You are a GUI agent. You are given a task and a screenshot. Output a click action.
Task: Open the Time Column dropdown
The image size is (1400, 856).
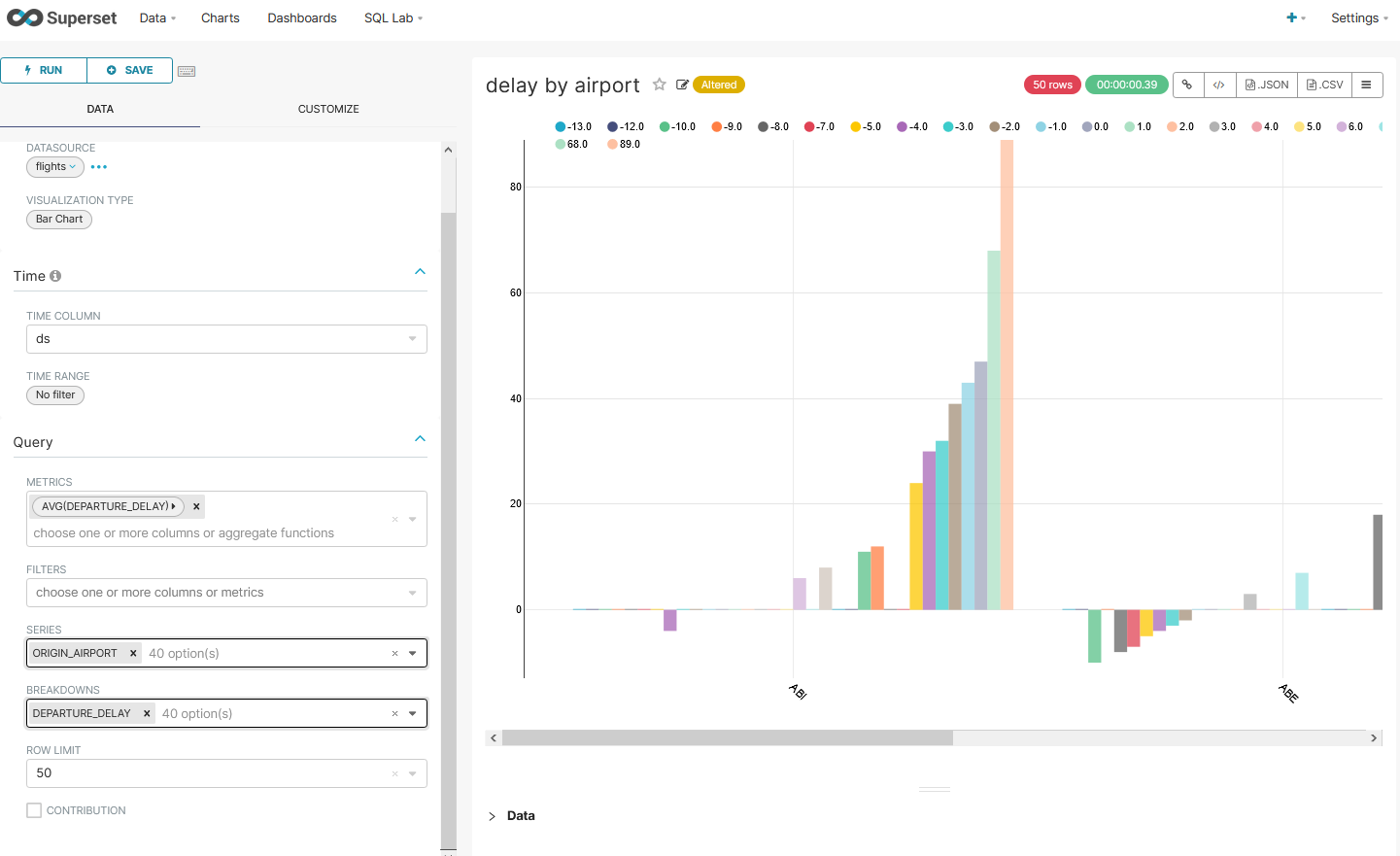pyautogui.click(x=226, y=339)
